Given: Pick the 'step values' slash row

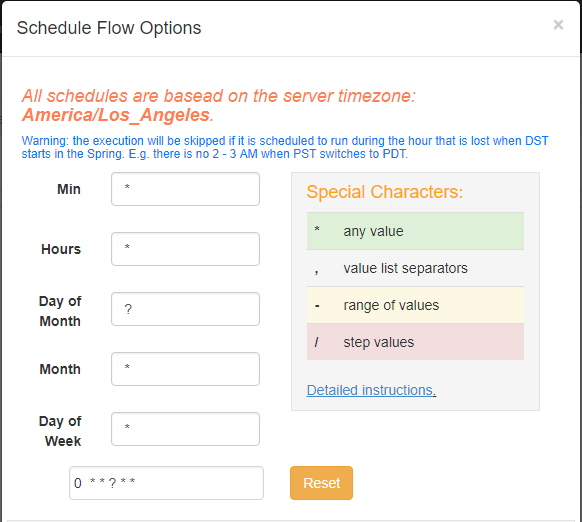Looking at the screenshot, I should (415, 342).
